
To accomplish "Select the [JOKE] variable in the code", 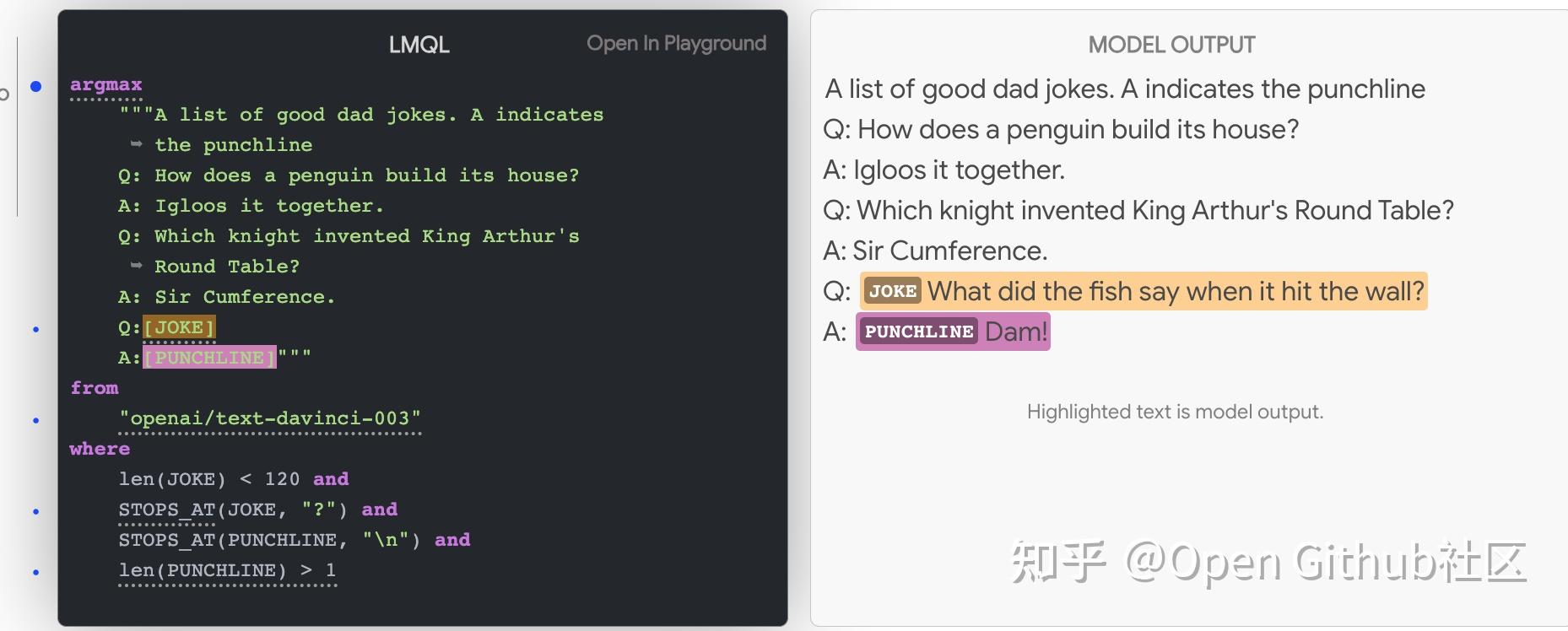I will click(179, 327).
